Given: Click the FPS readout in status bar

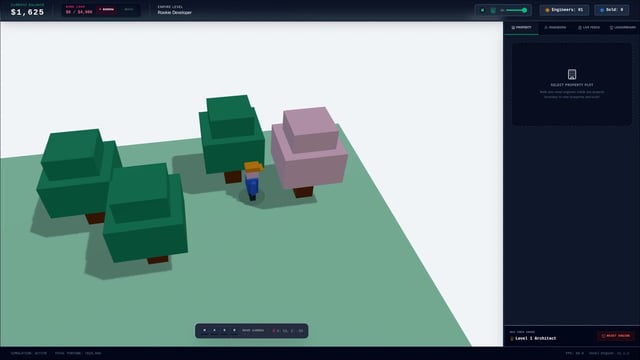Looking at the screenshot, I should click(x=575, y=353).
